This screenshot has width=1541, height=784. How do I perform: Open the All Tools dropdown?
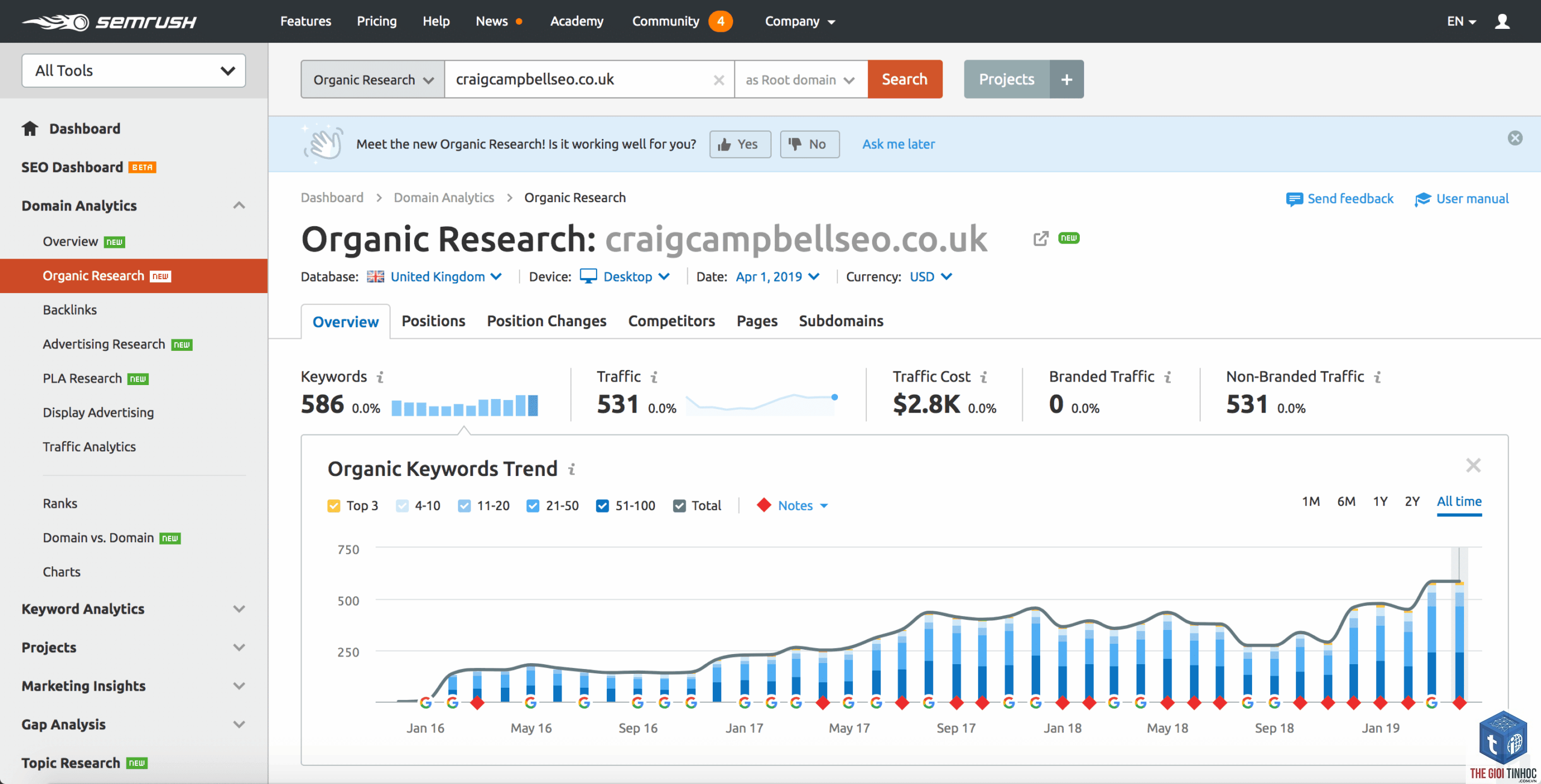pos(134,71)
